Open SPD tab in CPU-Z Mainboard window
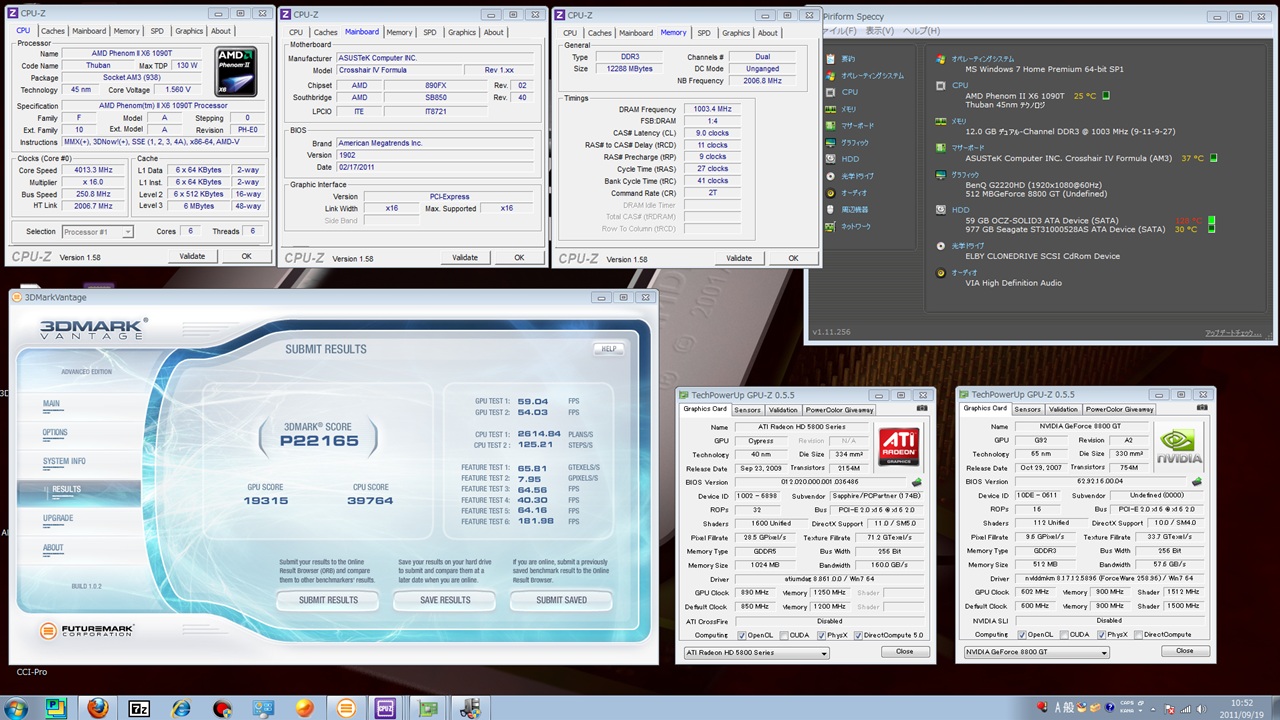 tap(430, 32)
